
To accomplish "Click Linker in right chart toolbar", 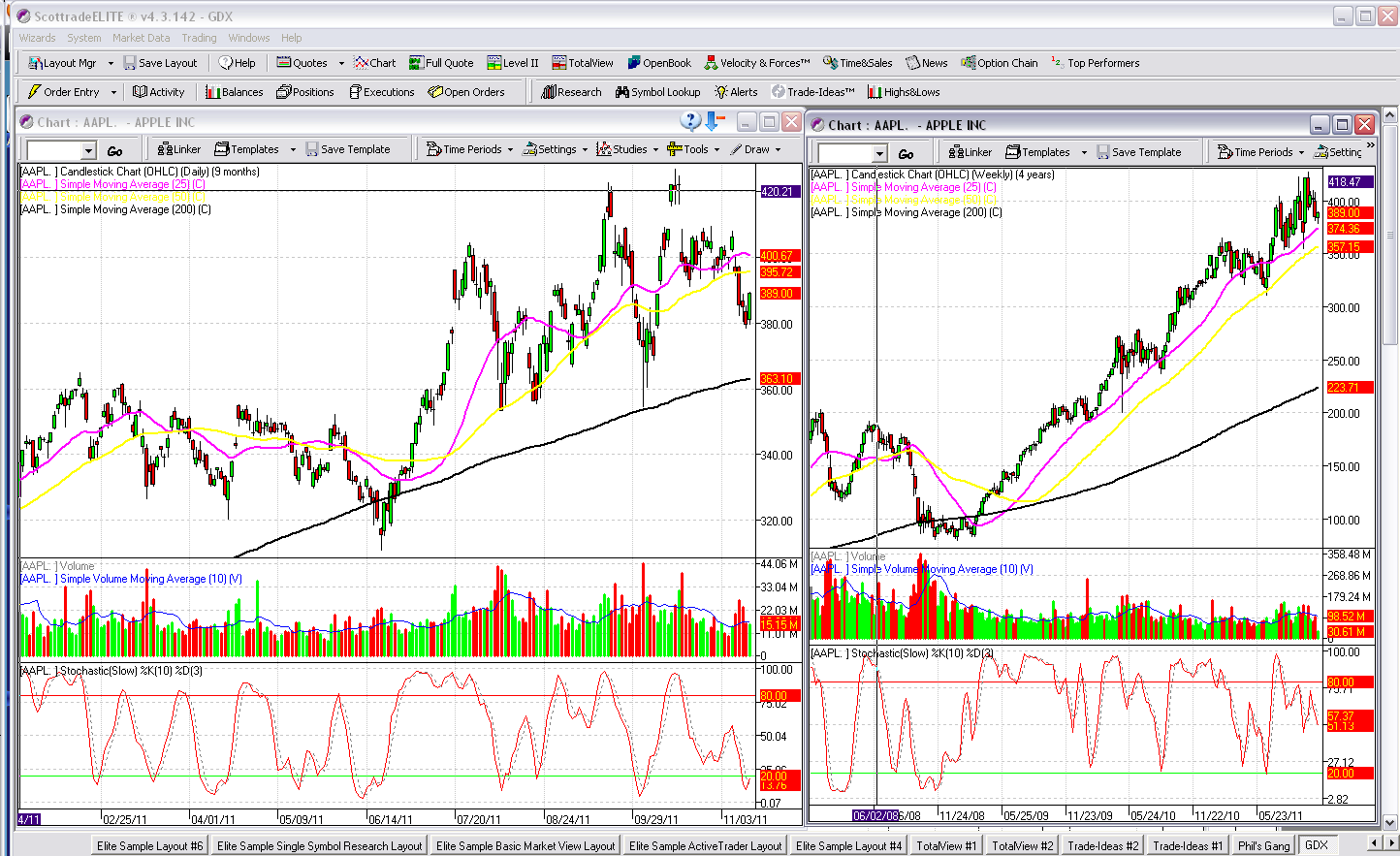I will click(x=970, y=152).
